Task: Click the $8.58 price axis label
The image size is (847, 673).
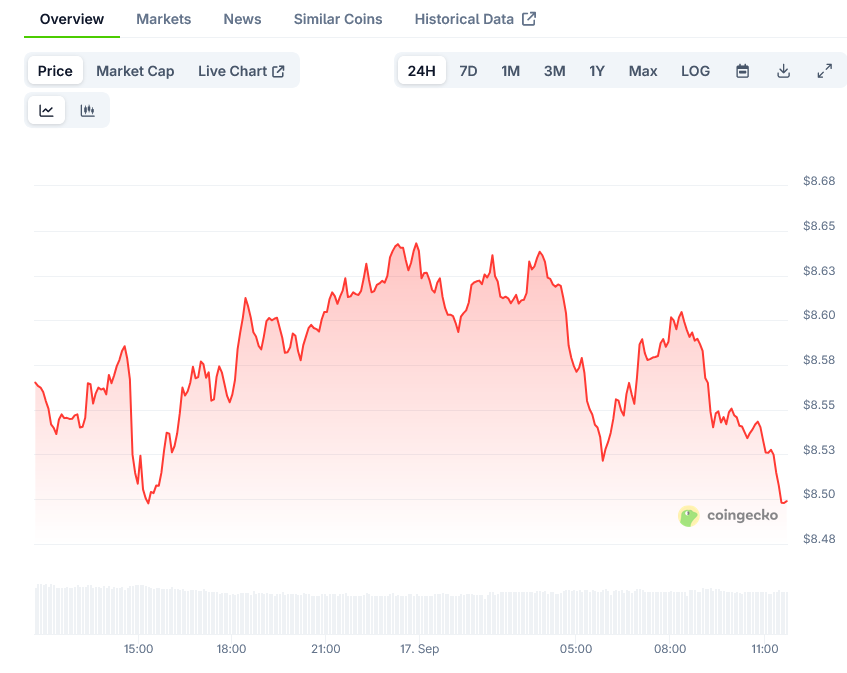Action: pyautogui.click(x=819, y=360)
